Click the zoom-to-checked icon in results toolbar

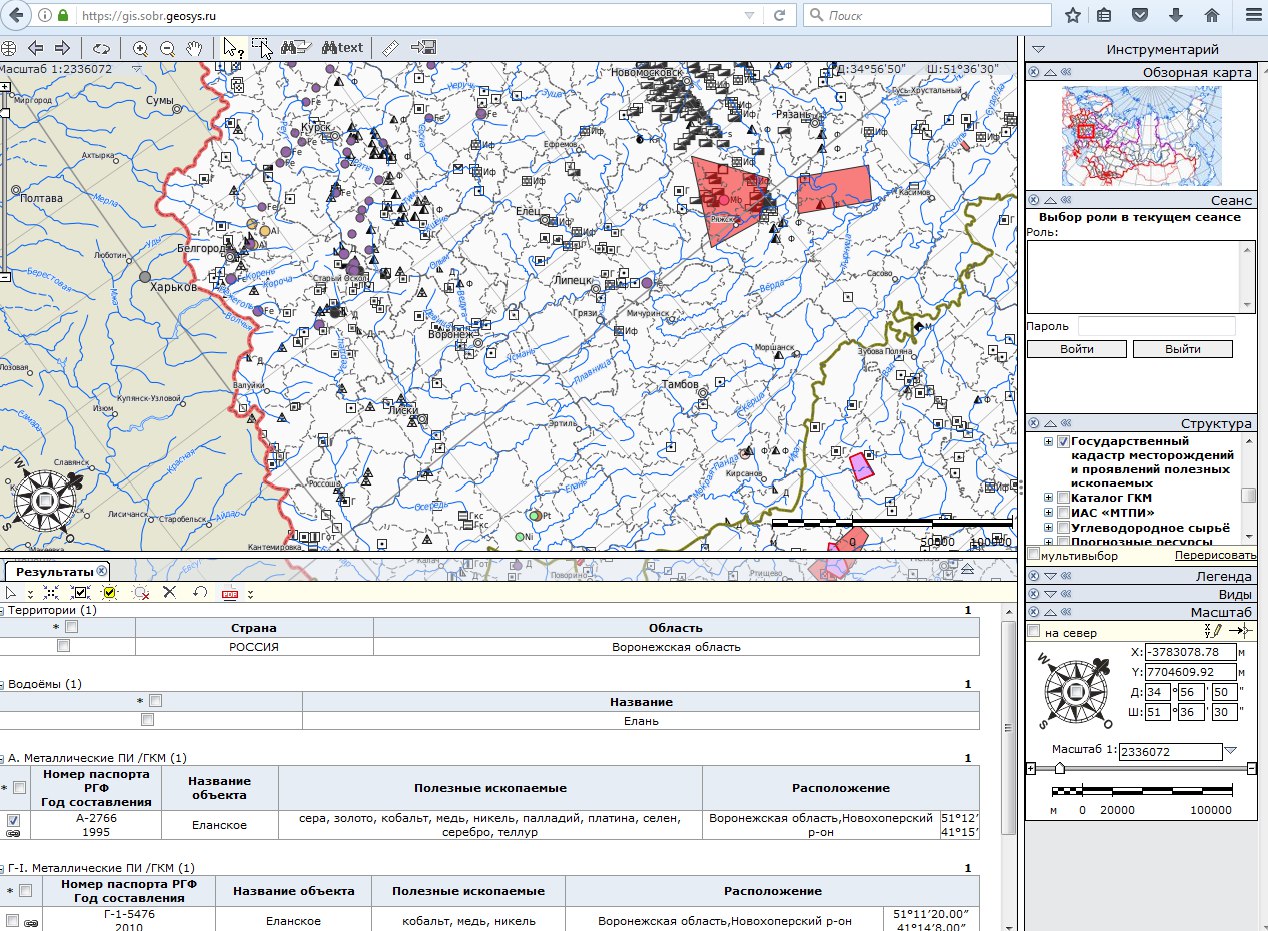(82, 593)
